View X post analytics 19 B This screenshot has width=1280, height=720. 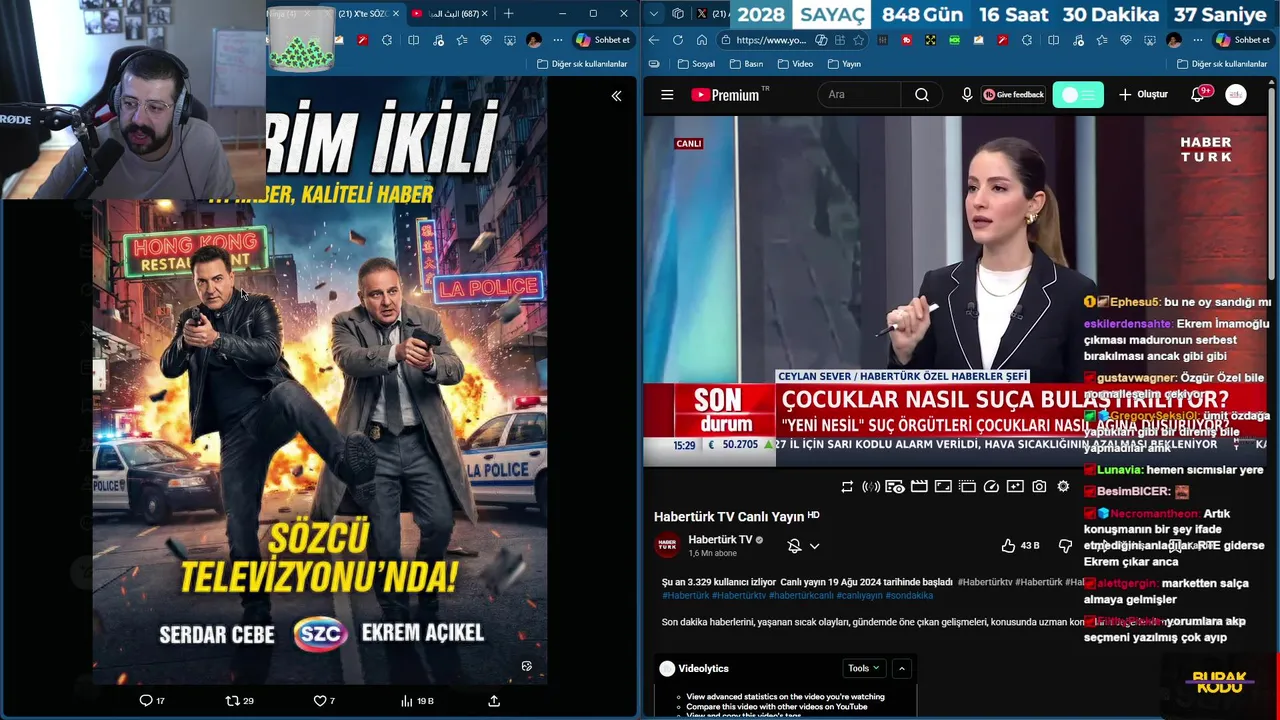417,701
